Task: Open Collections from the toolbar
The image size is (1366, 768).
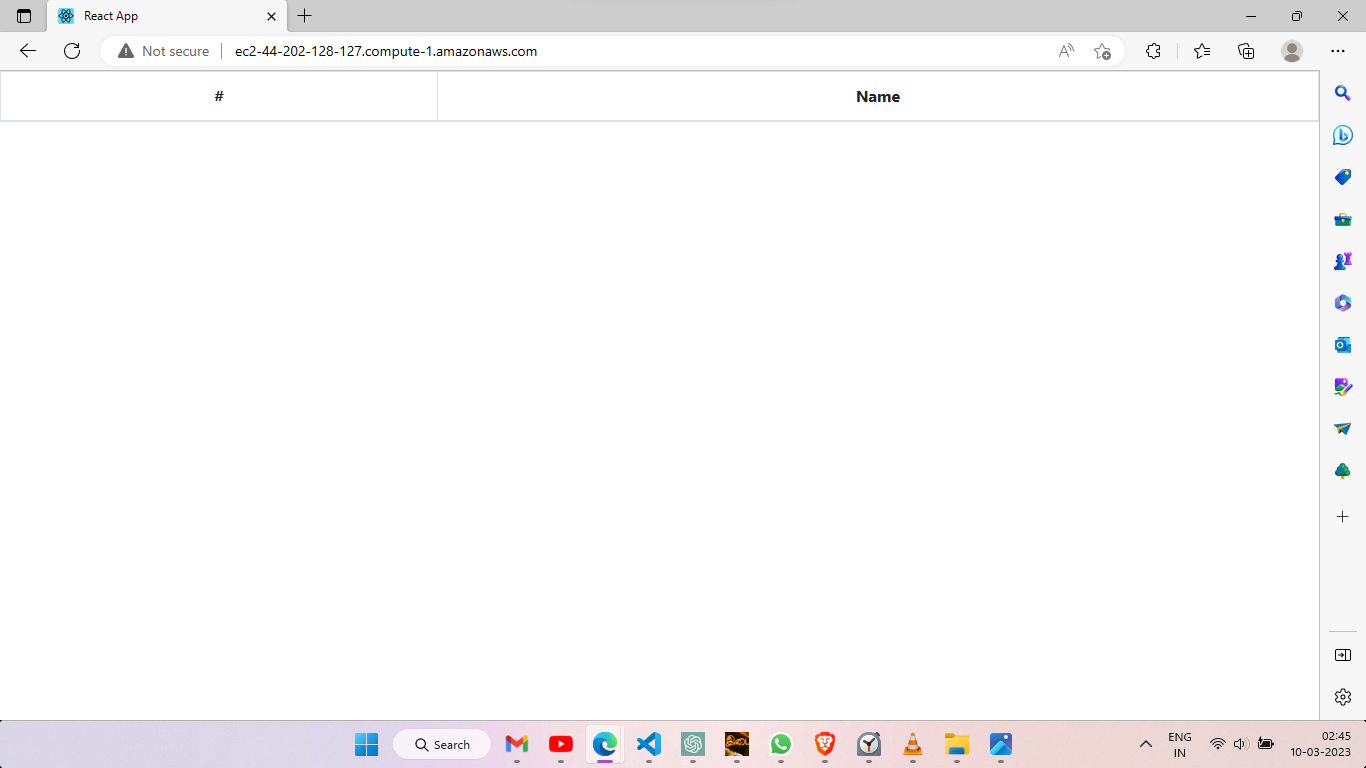Action: [x=1246, y=50]
